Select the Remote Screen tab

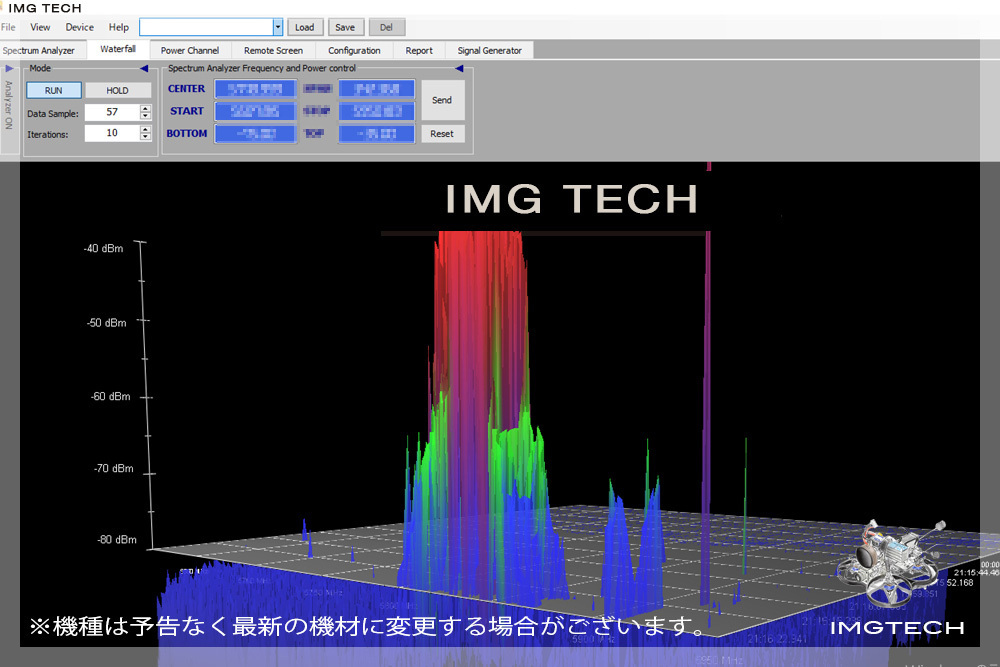[x=273, y=50]
